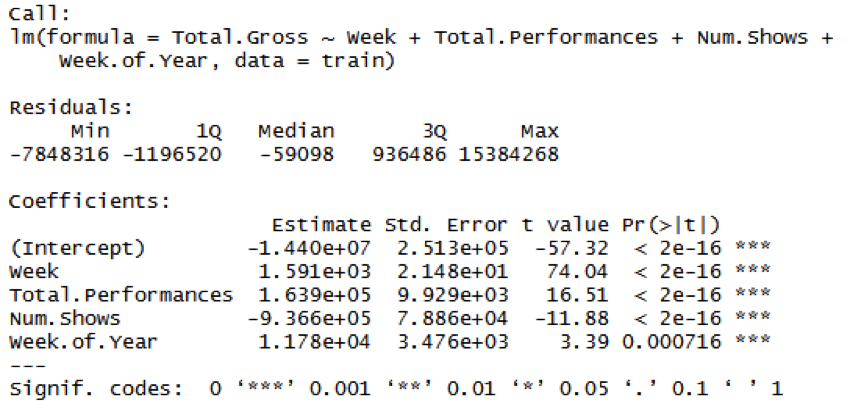Click the (Intercept) row label
This screenshot has width=855, height=418.
[x=77, y=249]
